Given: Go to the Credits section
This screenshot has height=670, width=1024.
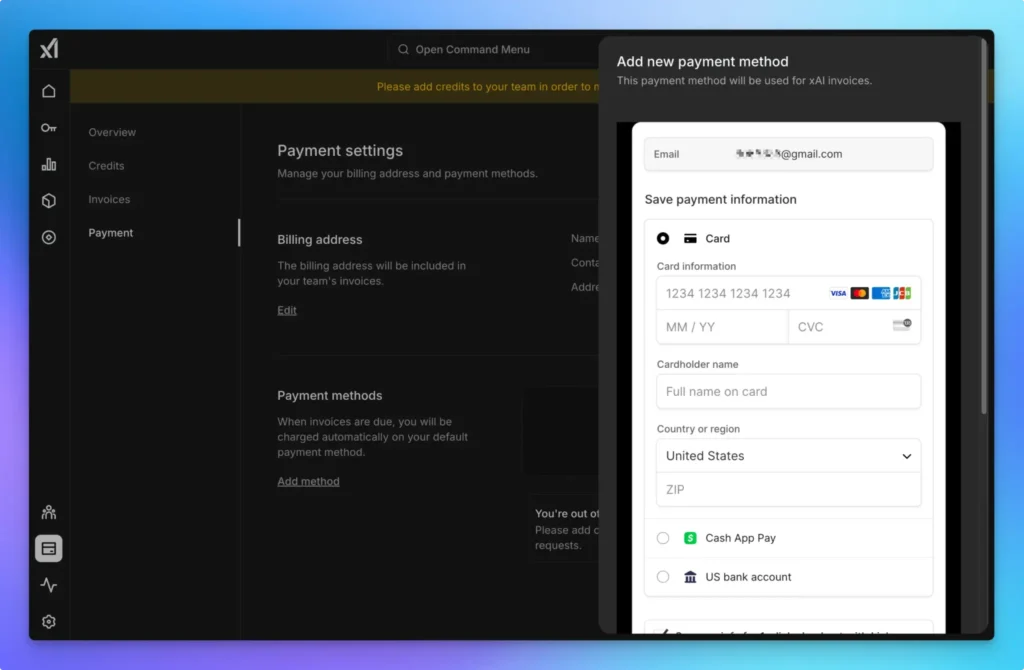Looking at the screenshot, I should coord(106,166).
